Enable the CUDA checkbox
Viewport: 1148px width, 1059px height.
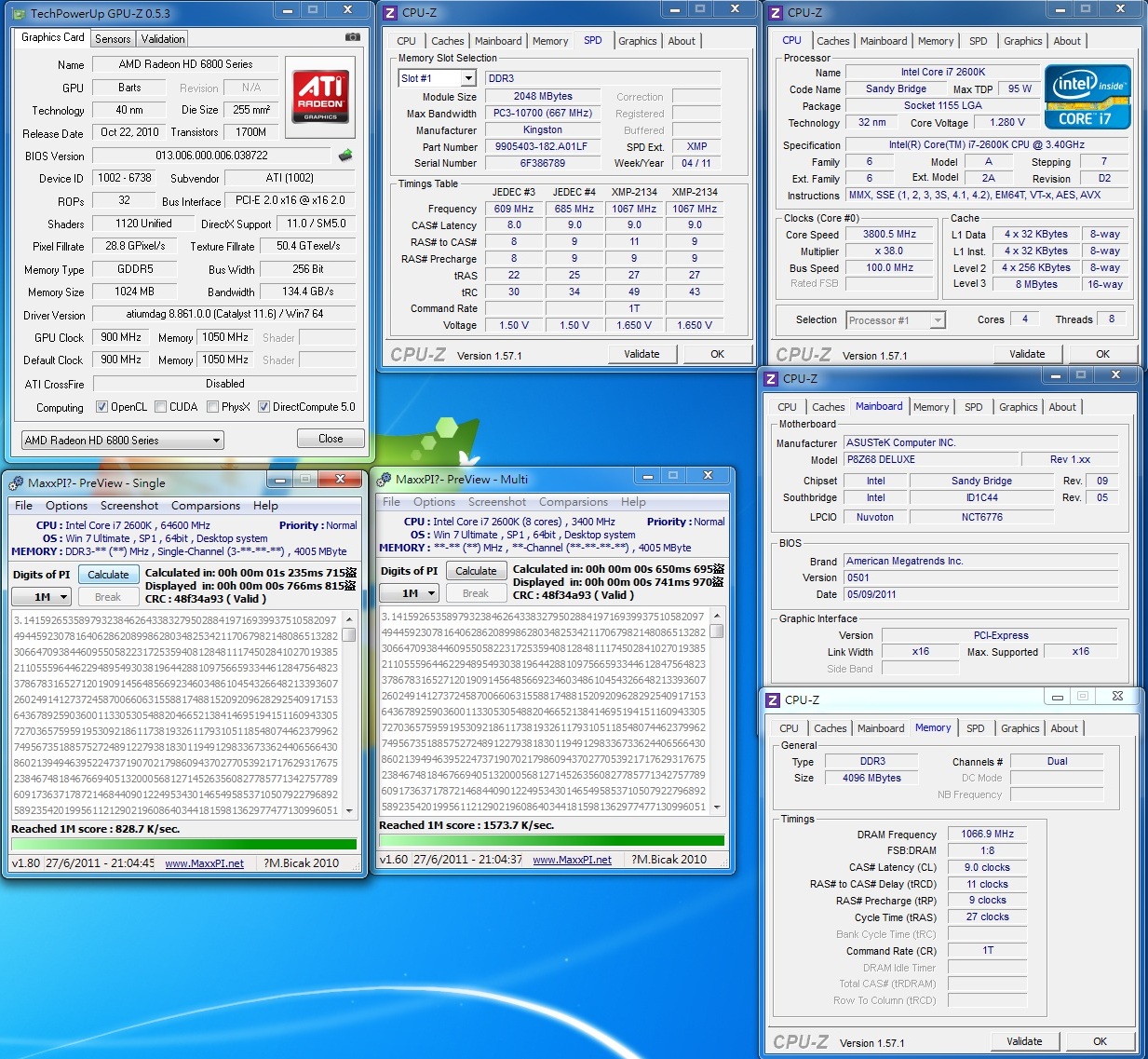coord(161,407)
